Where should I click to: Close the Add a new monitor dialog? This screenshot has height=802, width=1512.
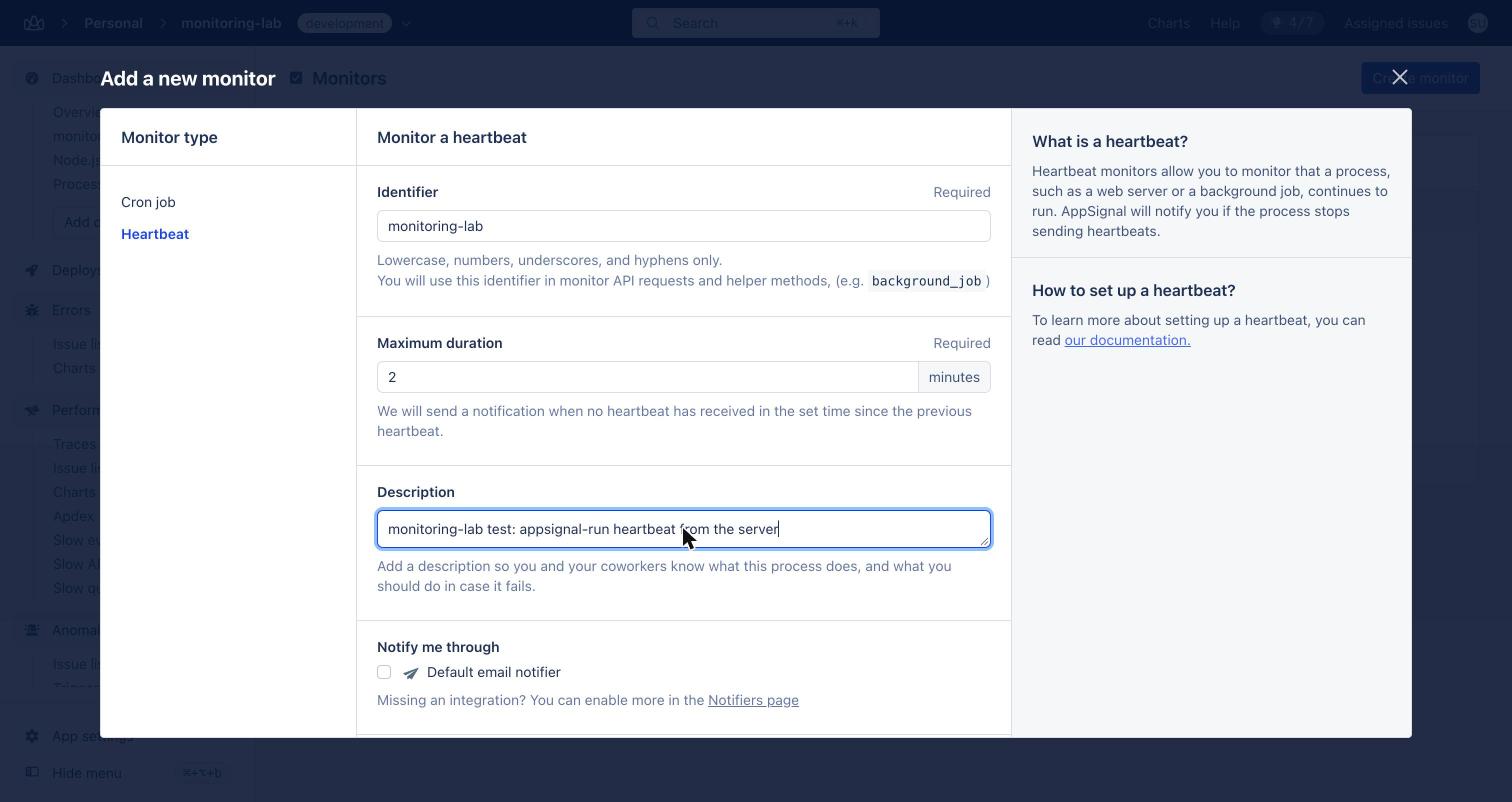click(1399, 77)
